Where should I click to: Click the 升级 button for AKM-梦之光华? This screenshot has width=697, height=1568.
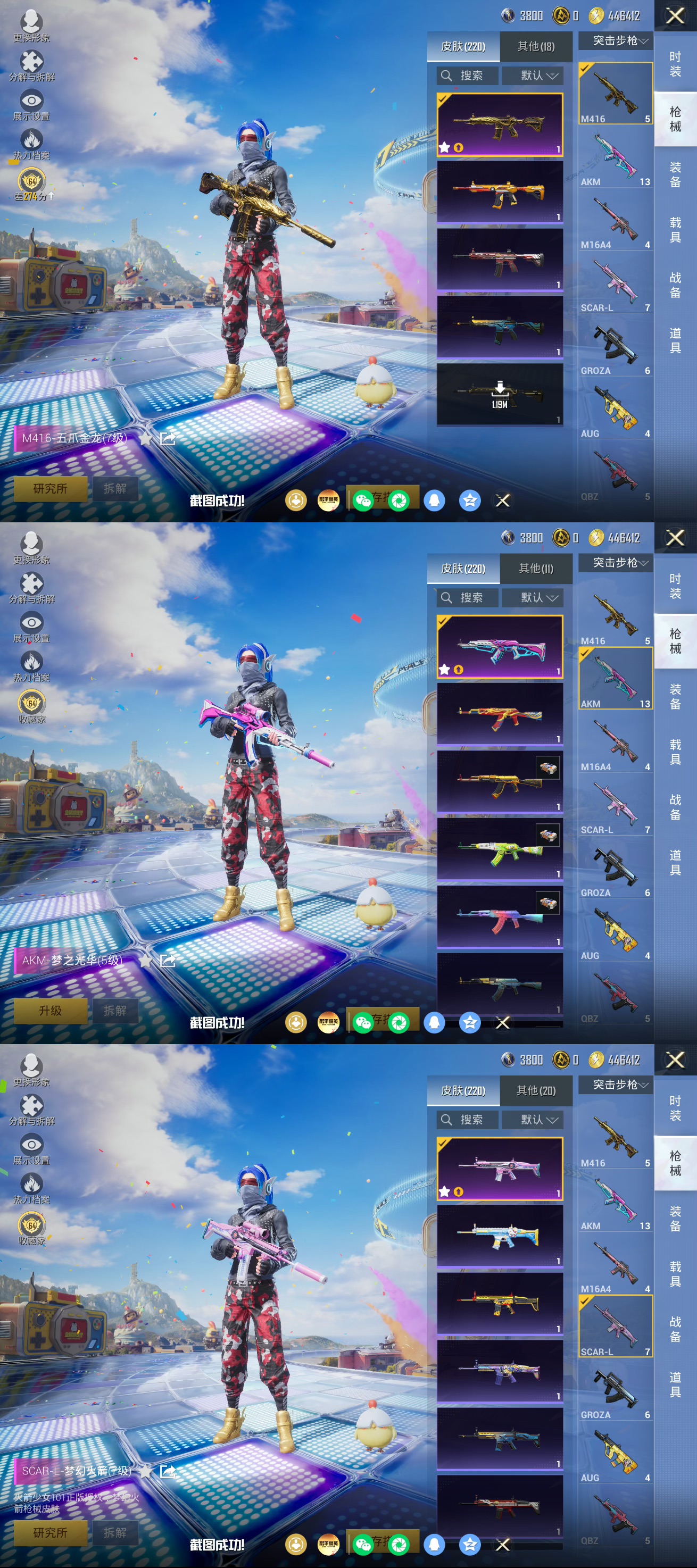click(51, 1011)
